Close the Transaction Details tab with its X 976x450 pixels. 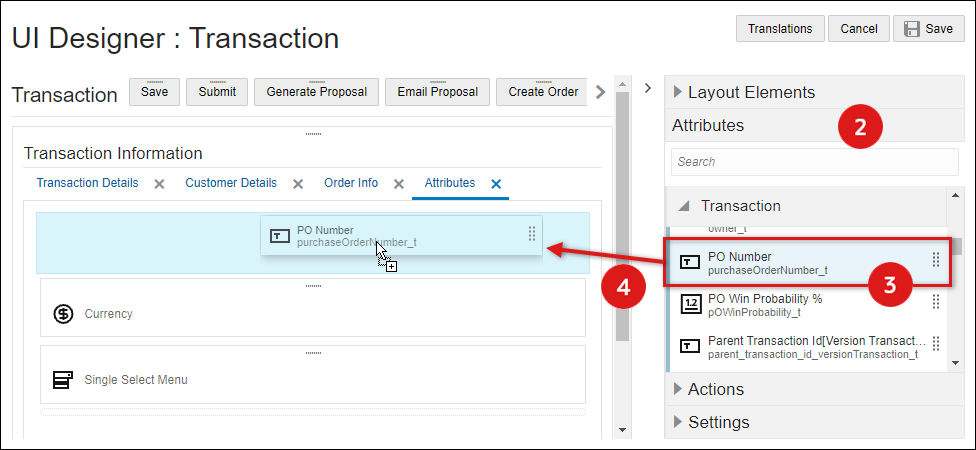coord(159,184)
